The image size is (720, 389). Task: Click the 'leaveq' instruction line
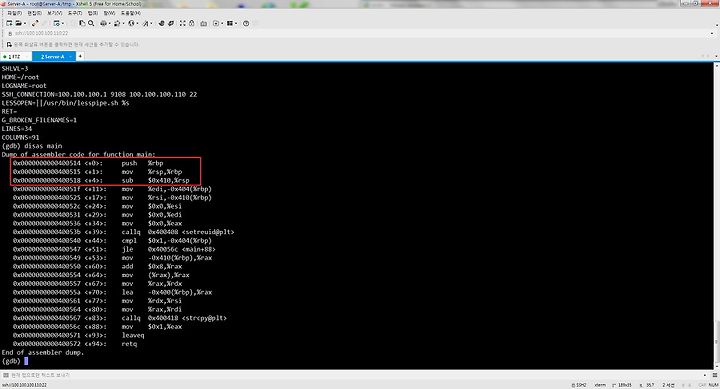[79, 335]
